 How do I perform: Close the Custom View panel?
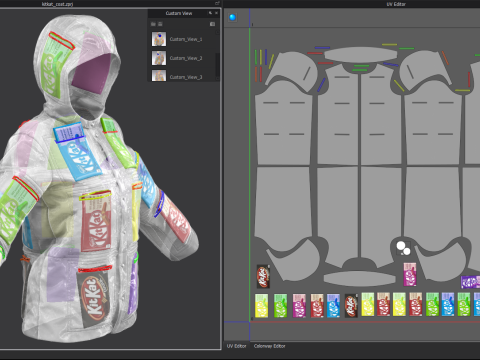[216, 13]
